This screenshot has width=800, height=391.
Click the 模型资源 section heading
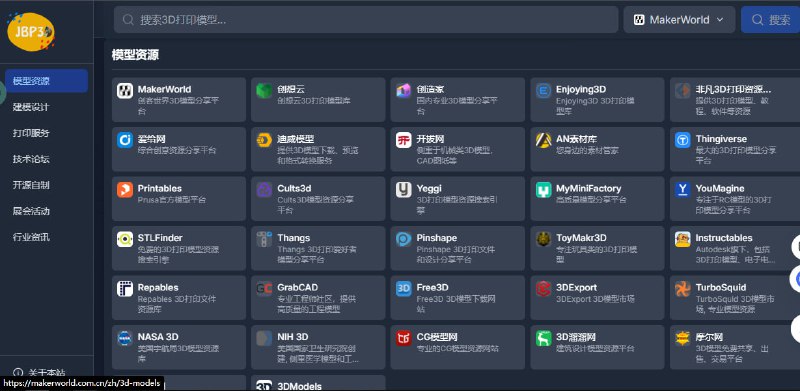pos(135,55)
